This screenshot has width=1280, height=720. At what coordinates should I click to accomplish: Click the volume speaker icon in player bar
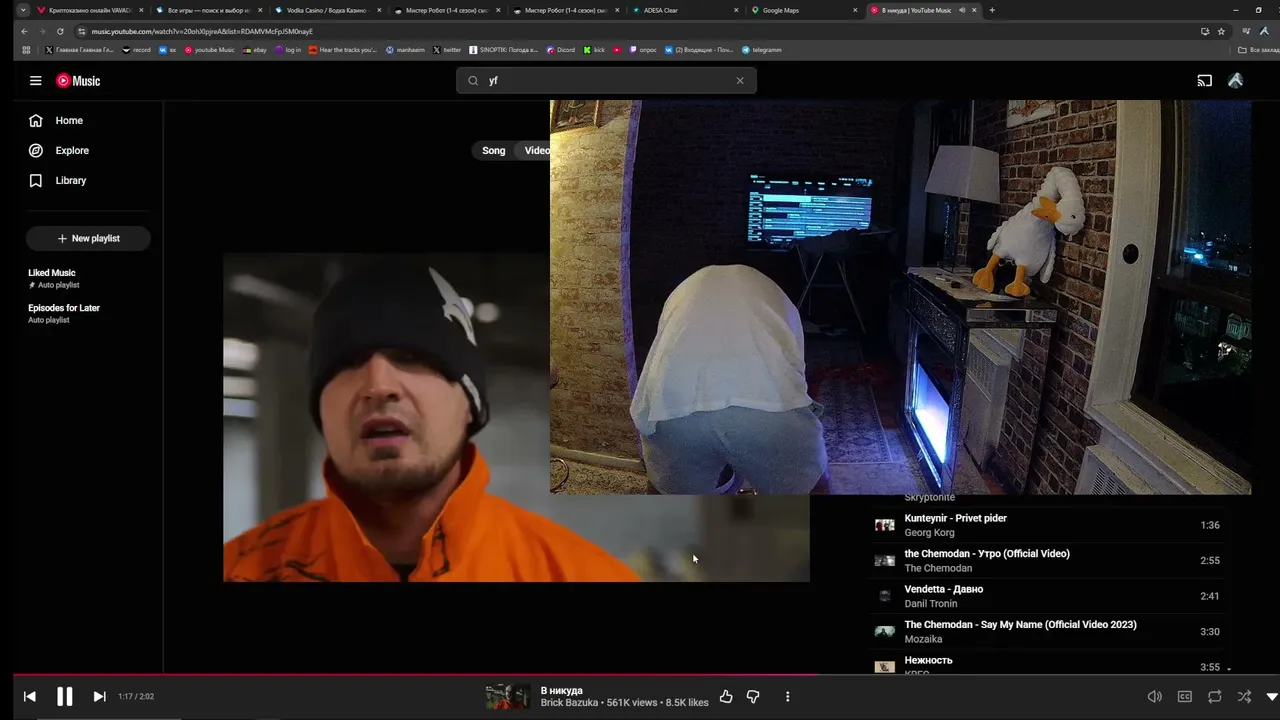point(1154,697)
